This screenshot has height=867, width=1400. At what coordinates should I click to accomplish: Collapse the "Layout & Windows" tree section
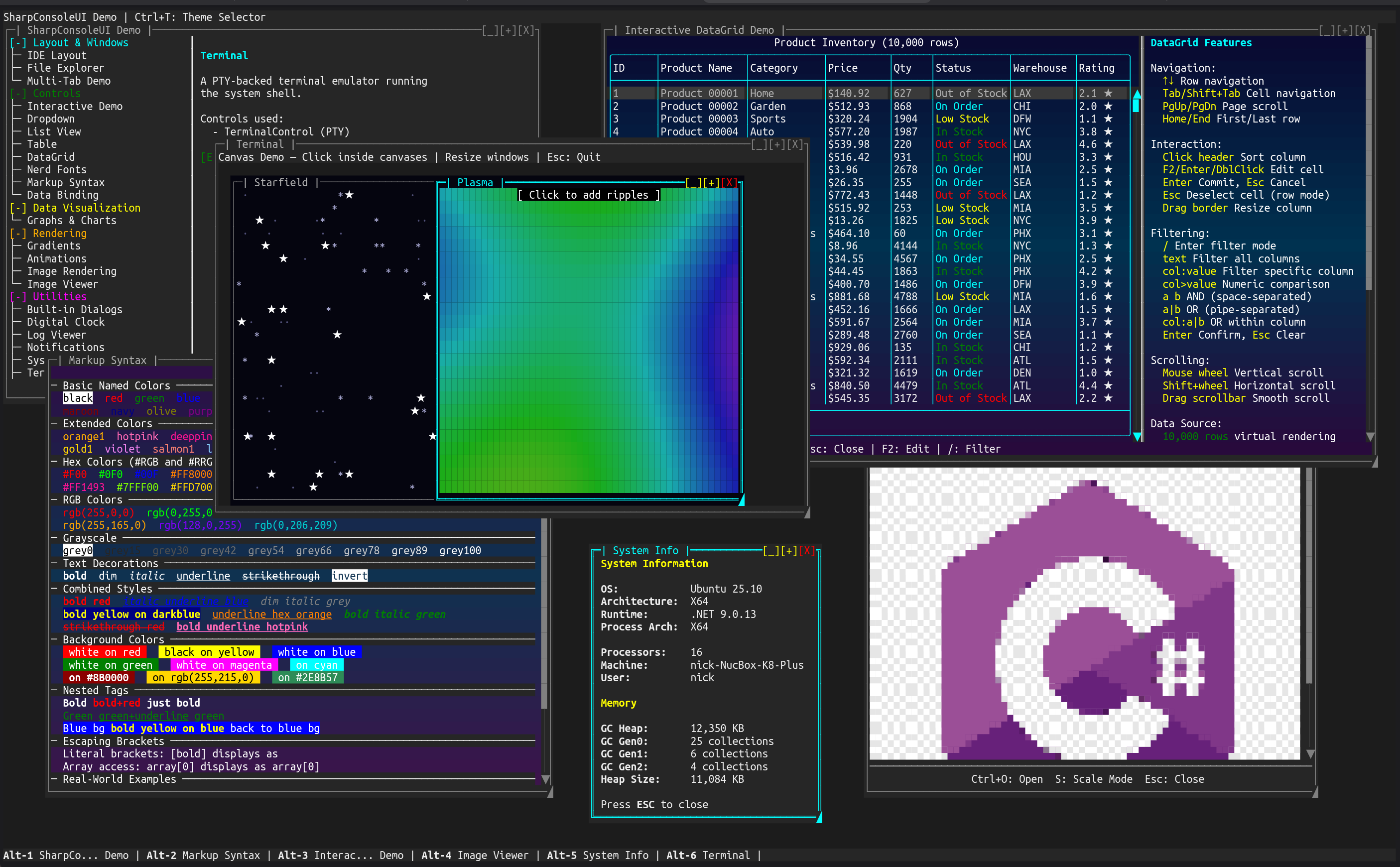click(17, 42)
